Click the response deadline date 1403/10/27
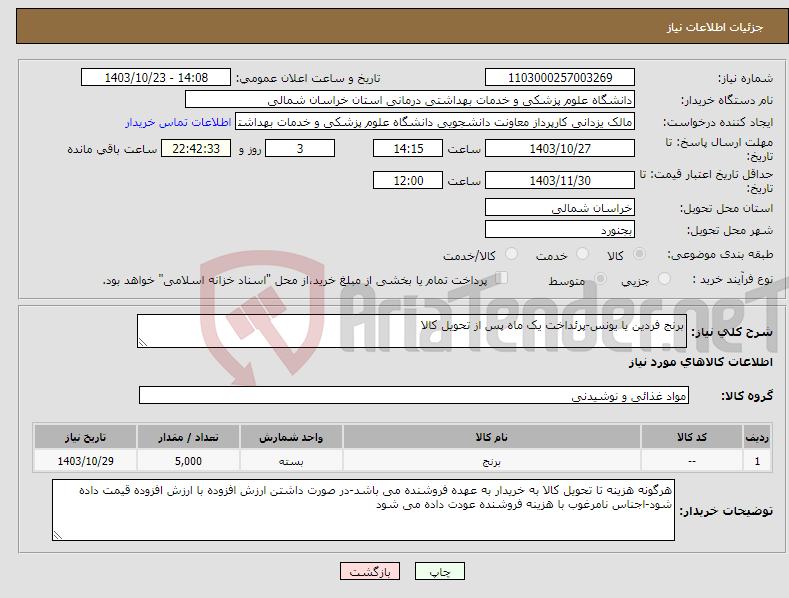Screen dimensions: 789x598 (560, 148)
